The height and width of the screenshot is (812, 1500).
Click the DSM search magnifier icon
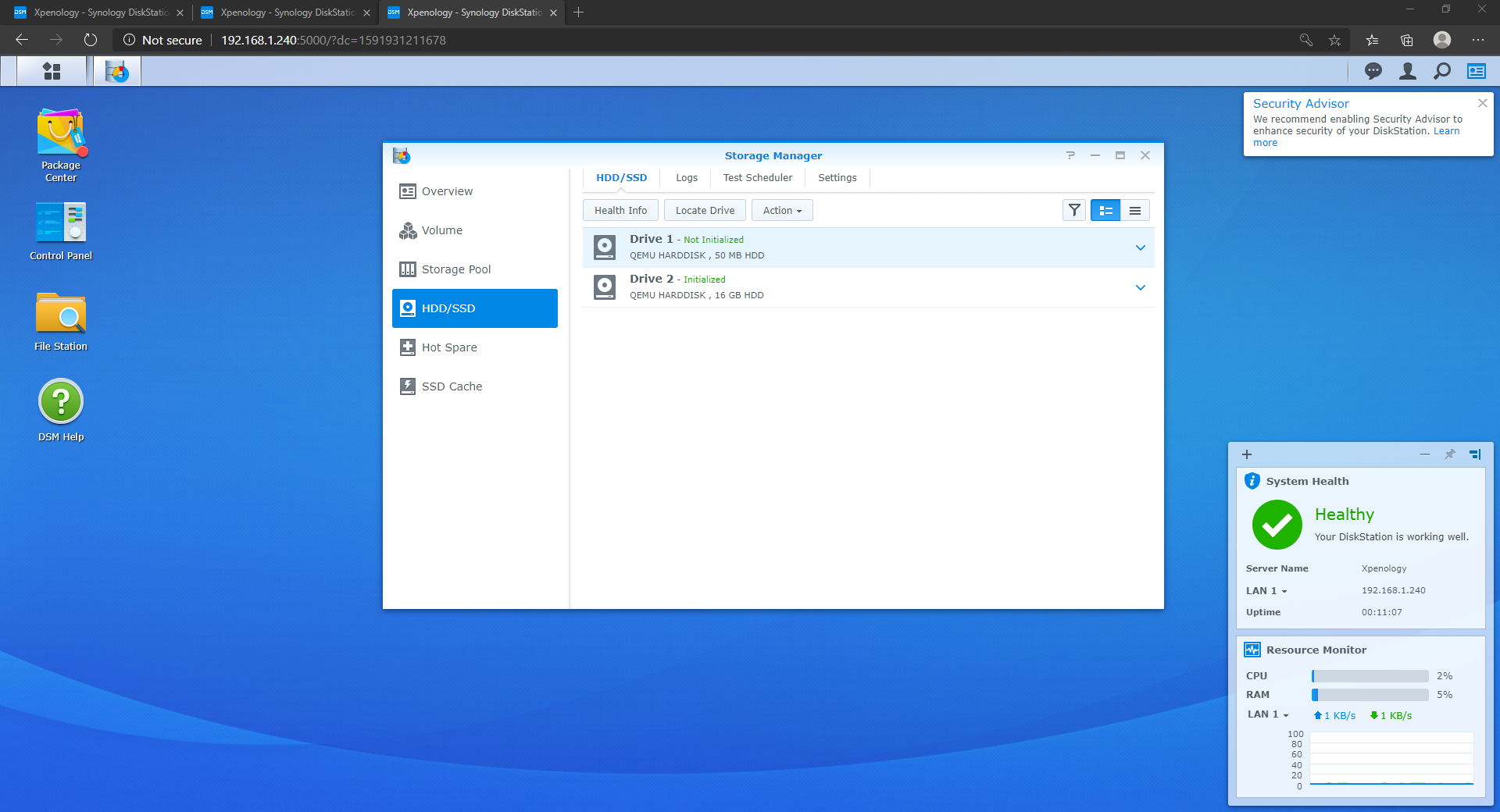tap(1442, 71)
